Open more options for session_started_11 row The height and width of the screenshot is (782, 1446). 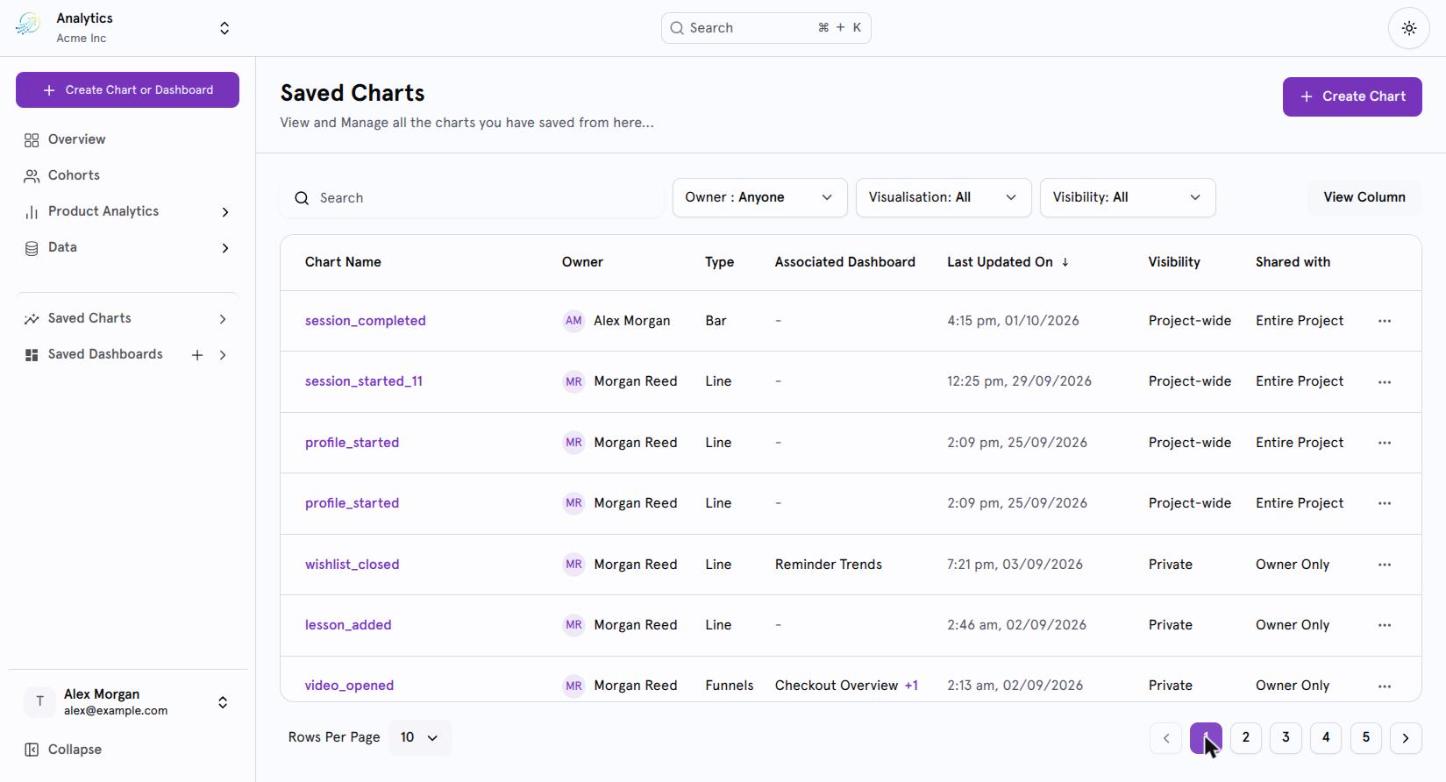click(1384, 382)
